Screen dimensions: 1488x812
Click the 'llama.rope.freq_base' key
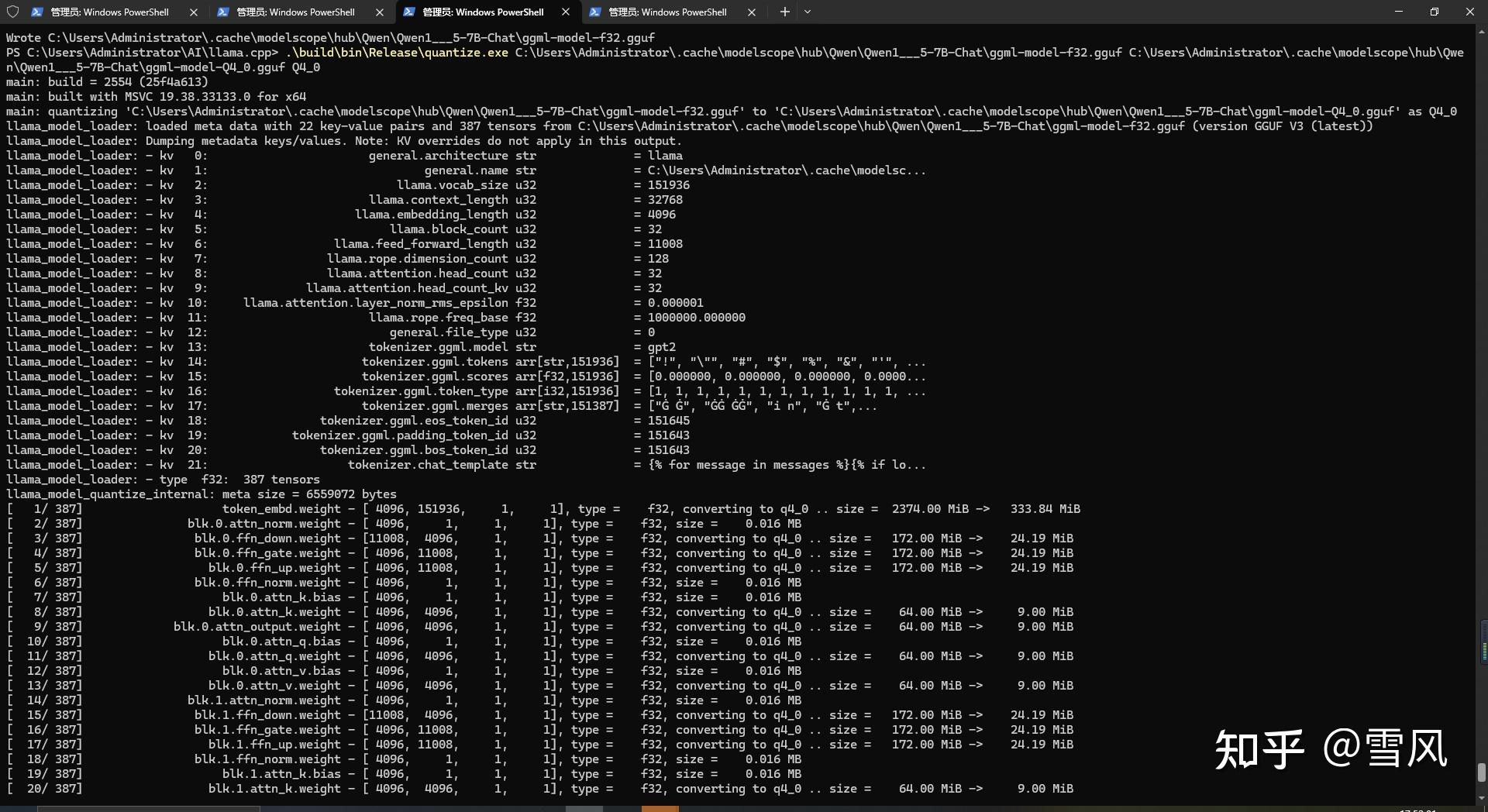(439, 318)
